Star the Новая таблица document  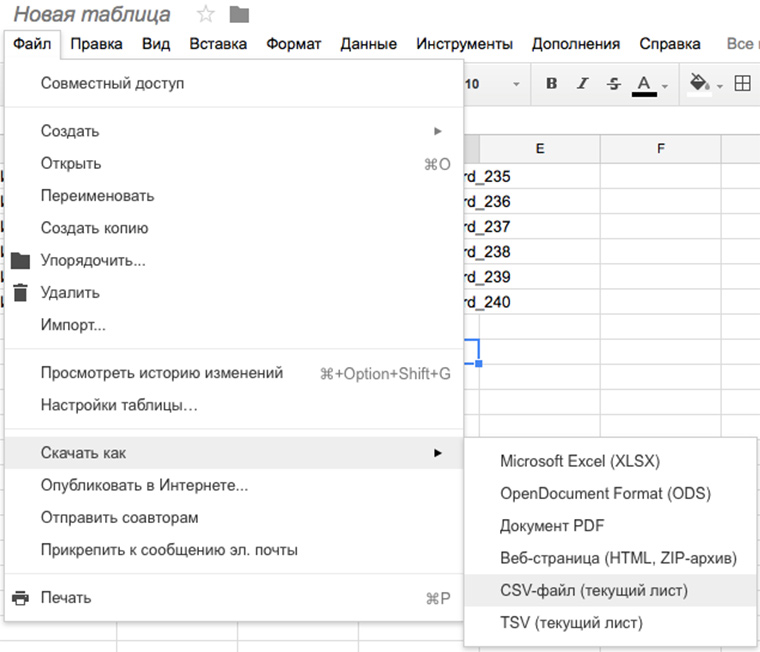point(206,15)
